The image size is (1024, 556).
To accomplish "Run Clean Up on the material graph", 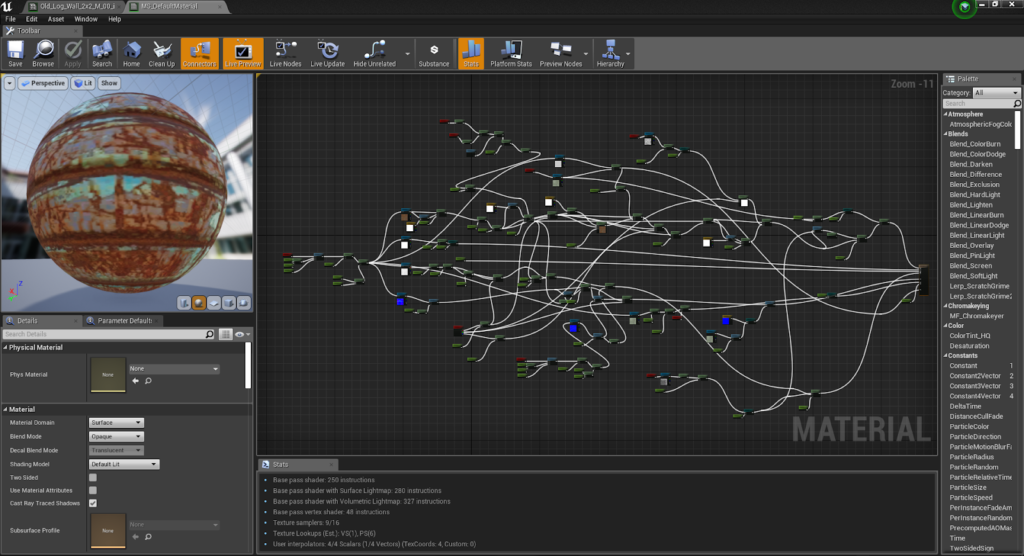I will pyautogui.click(x=161, y=54).
